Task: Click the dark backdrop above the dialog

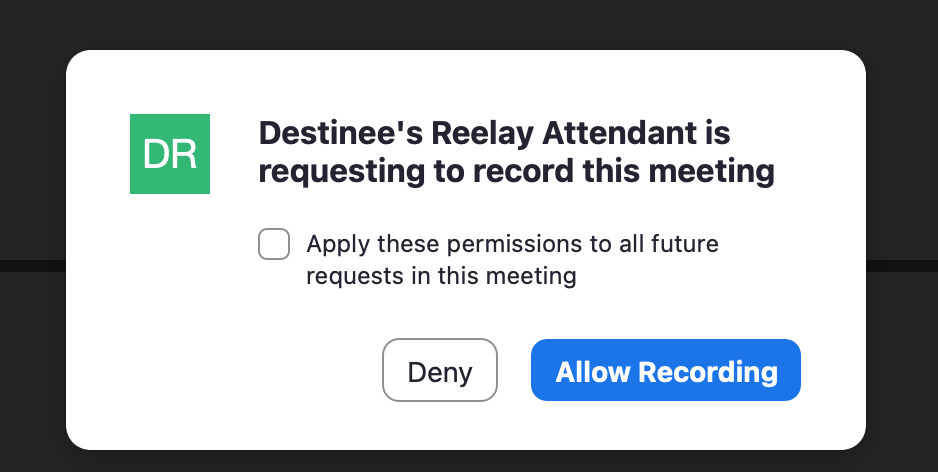Action: 469,24
